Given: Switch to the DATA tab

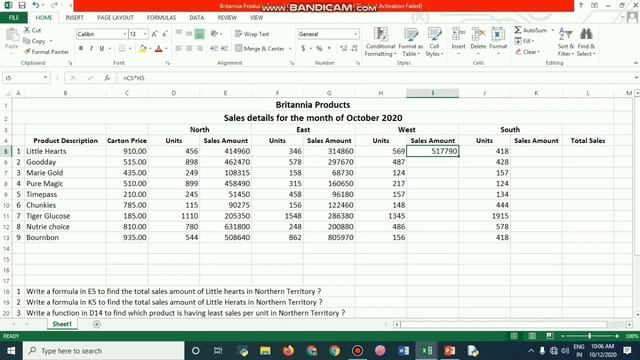Looking at the screenshot, I should point(196,18).
